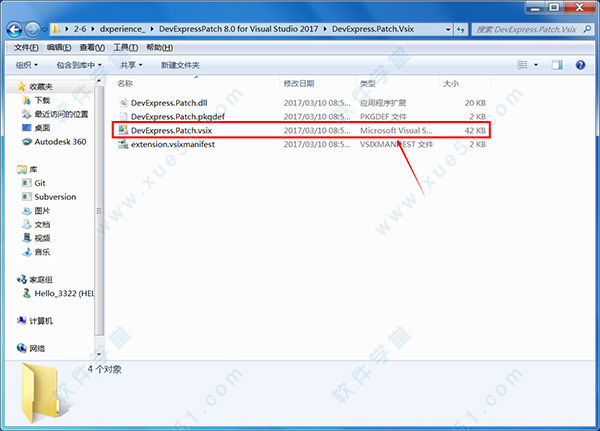Select 库 in the navigation pane
The image size is (600, 431).
(33, 169)
